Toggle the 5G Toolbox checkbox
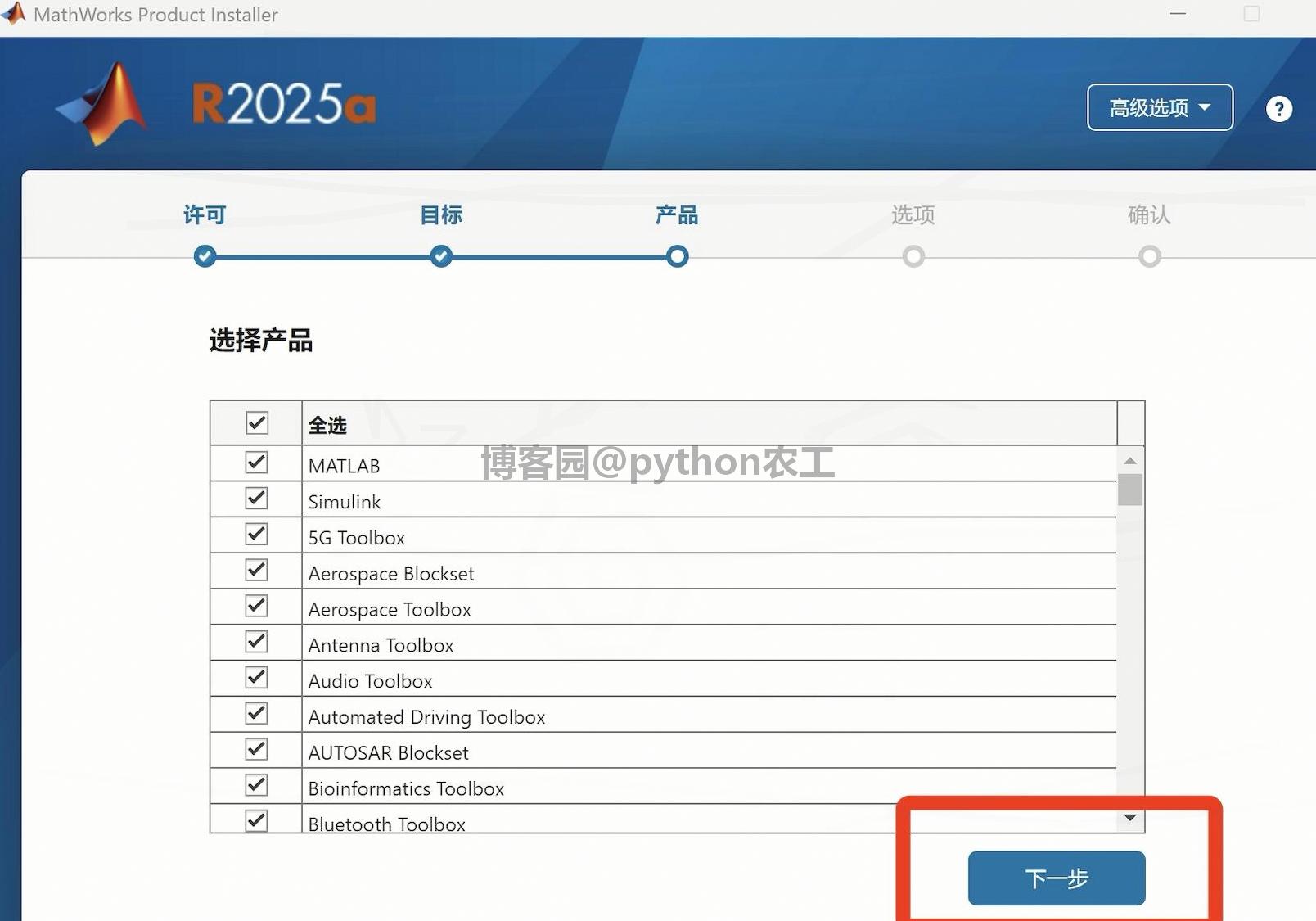 (x=256, y=534)
